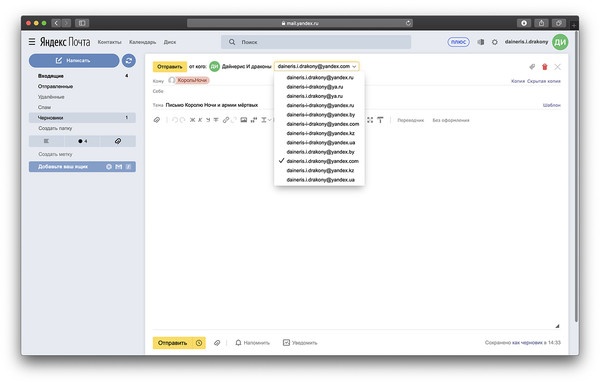The width and height of the screenshot is (600, 384).
Task: Open the hamburger menu beside Яндекс Почта
Action: tap(32, 42)
